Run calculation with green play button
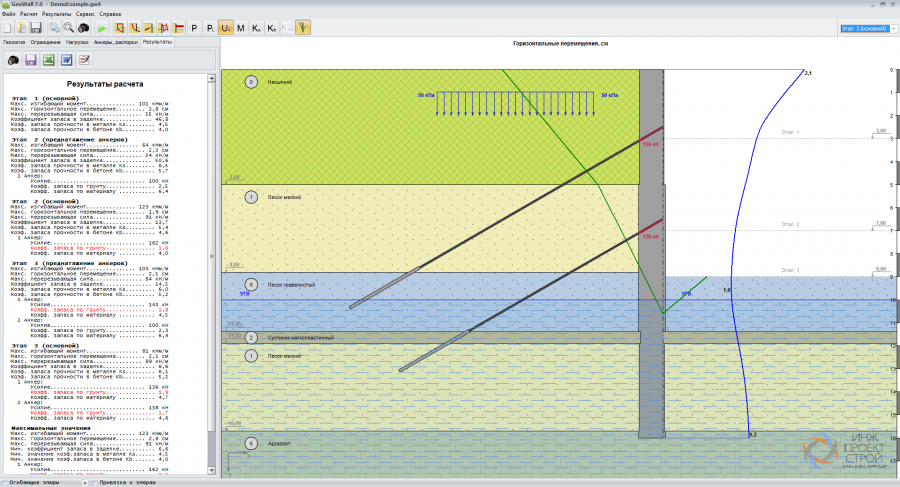Viewport: 900px width, 487px height. click(x=102, y=28)
